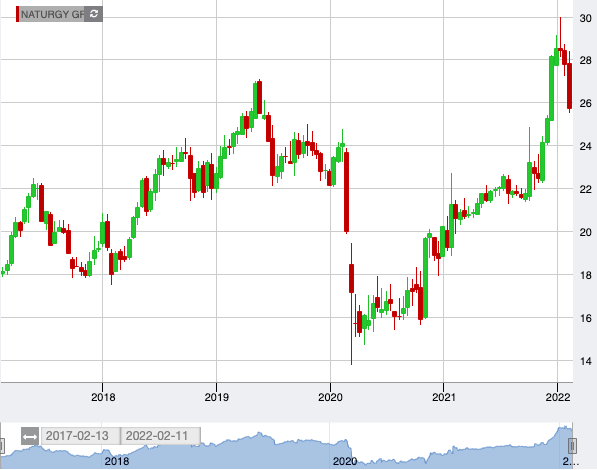Edit the start date field 2017-02-13
Screen dimensions: 597x470
(x=80, y=436)
